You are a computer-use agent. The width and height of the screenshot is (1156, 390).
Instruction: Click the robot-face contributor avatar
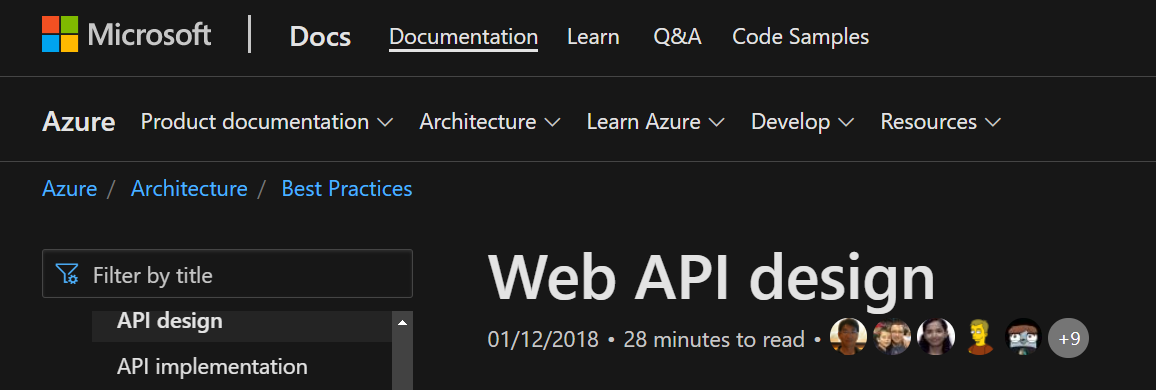[x=1023, y=337]
